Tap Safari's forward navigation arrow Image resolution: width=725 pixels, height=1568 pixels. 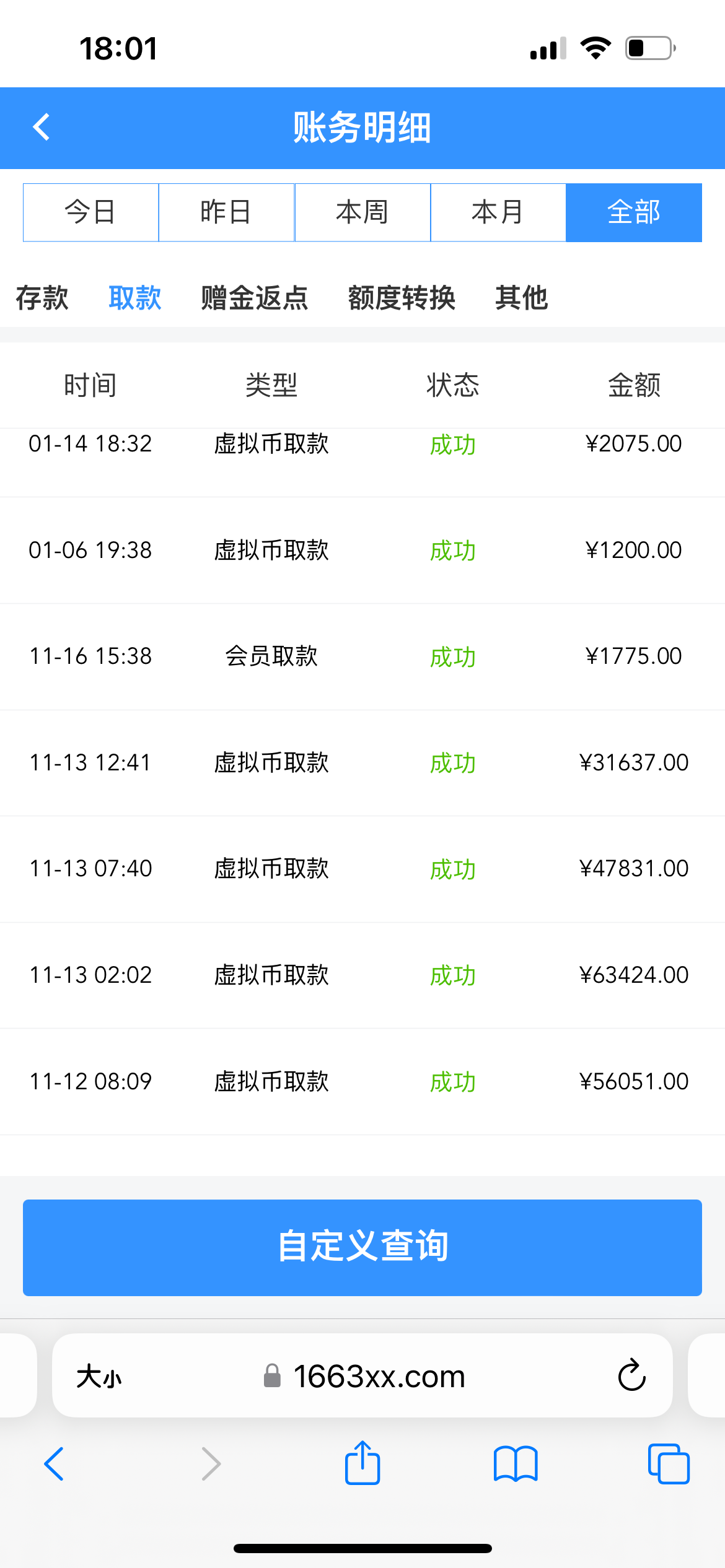(x=211, y=1464)
